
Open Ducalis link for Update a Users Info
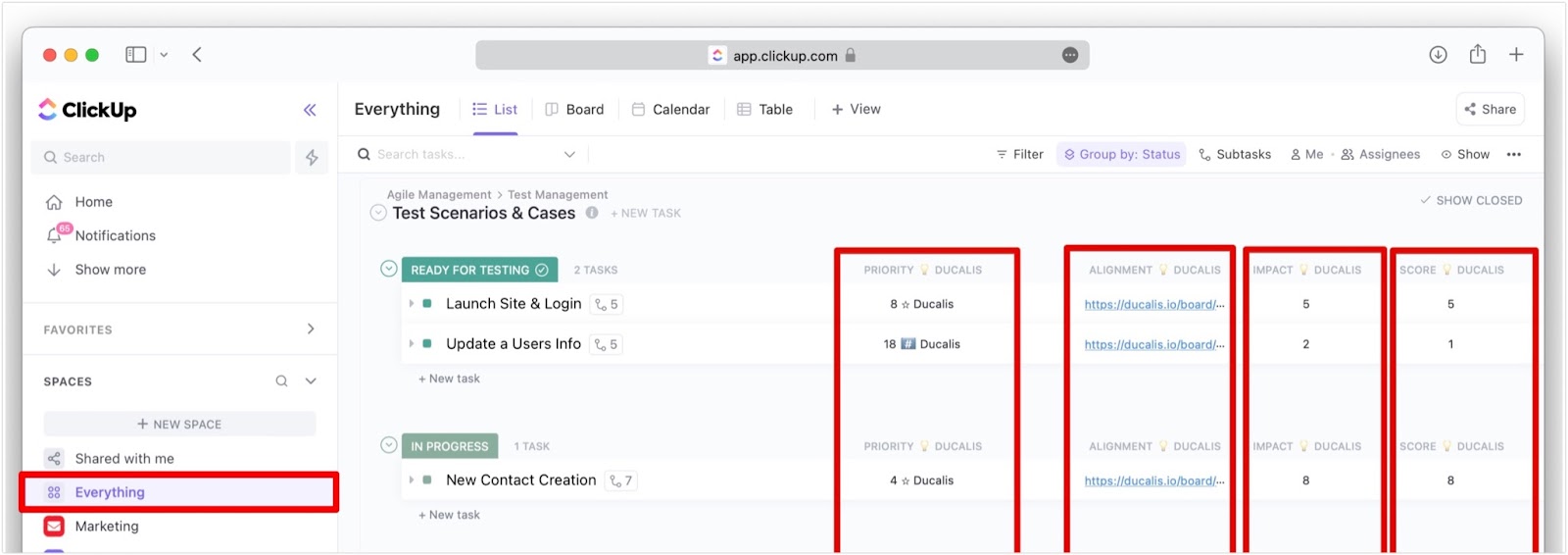[1154, 345]
